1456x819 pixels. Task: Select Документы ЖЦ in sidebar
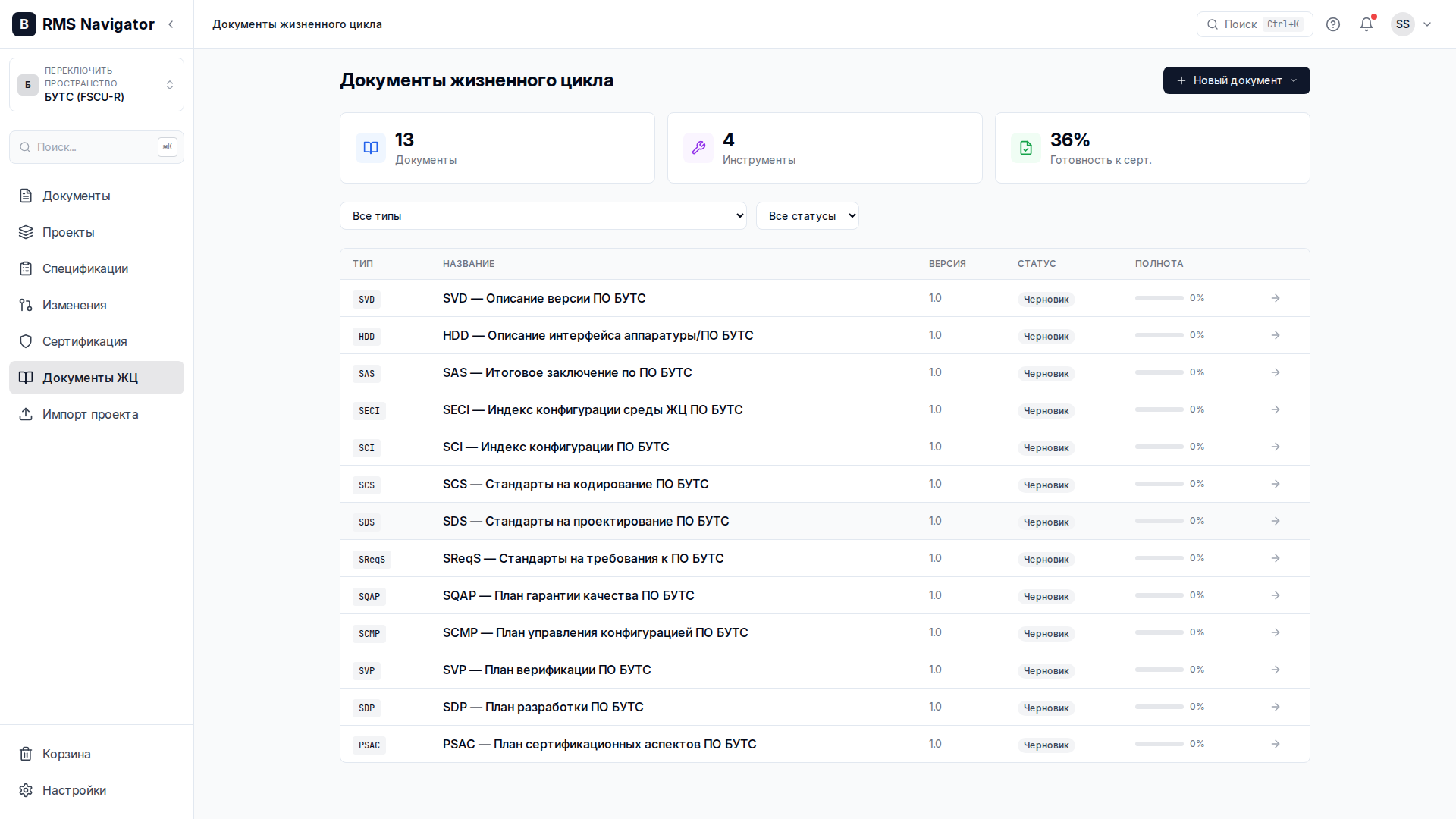pos(96,378)
